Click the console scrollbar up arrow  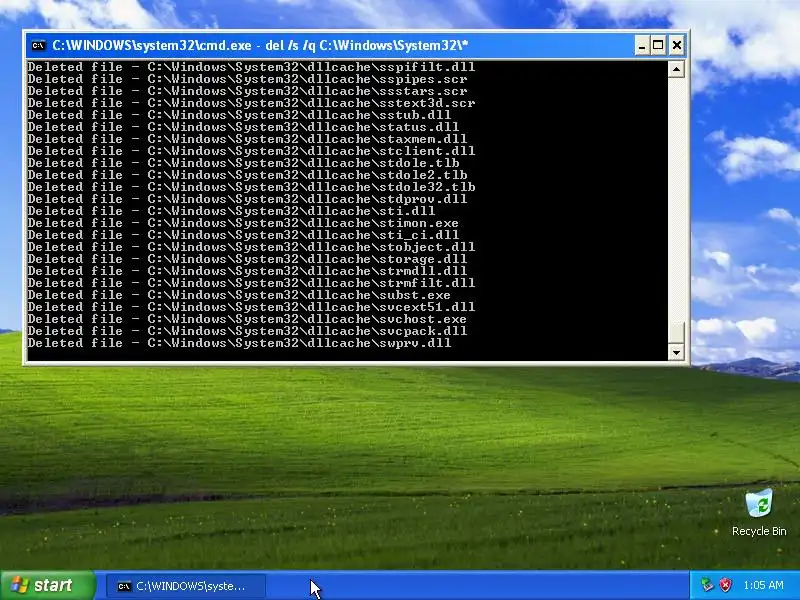point(676,69)
